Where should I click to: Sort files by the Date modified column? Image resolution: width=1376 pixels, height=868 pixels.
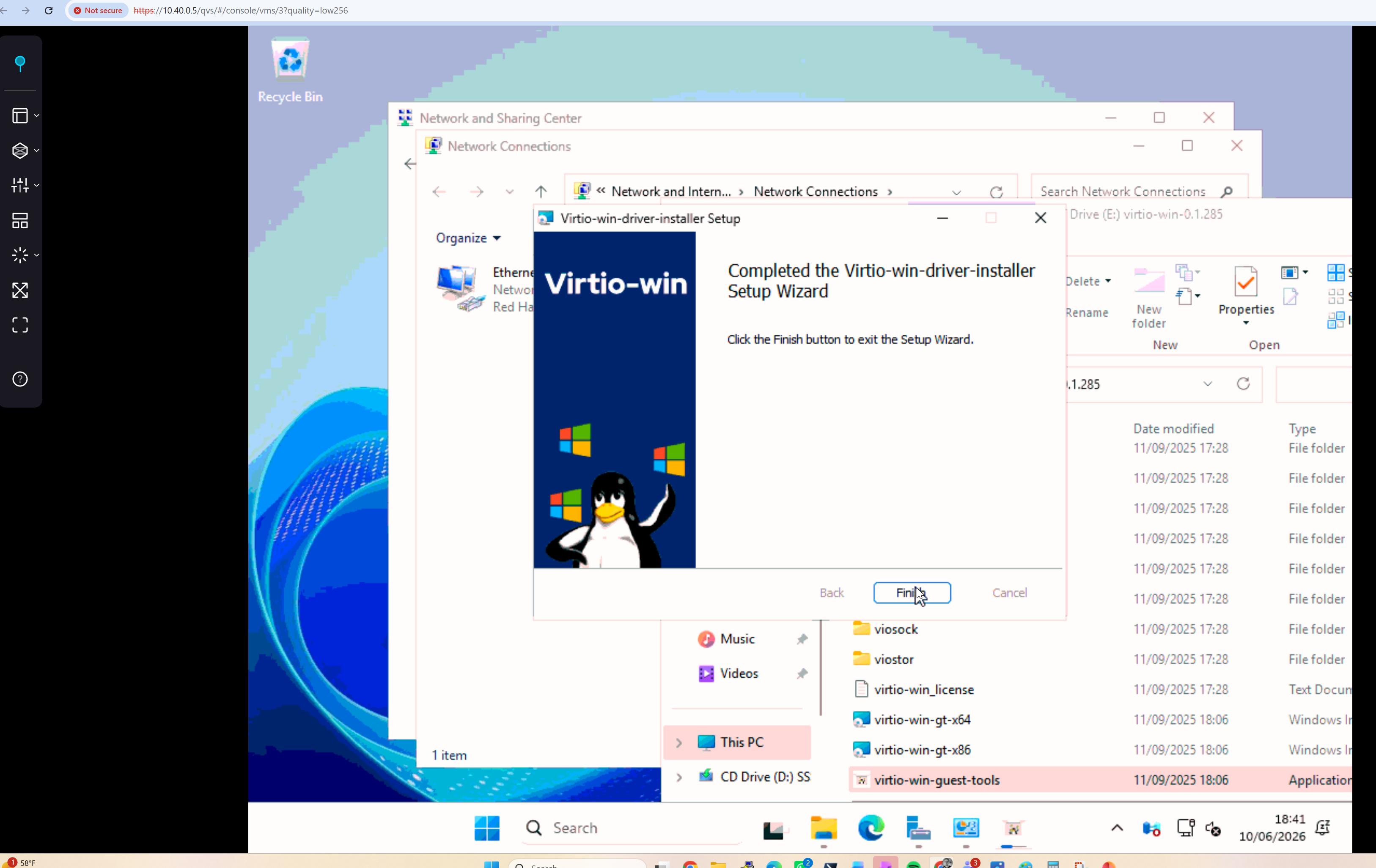coord(1173,429)
